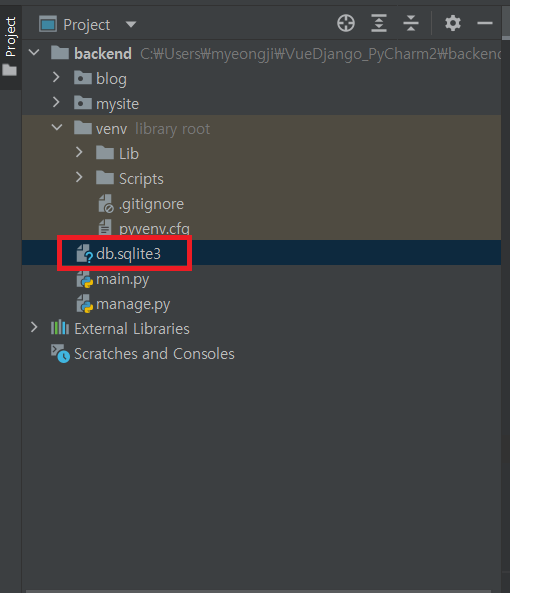Select External Libraries label

[x=132, y=329]
